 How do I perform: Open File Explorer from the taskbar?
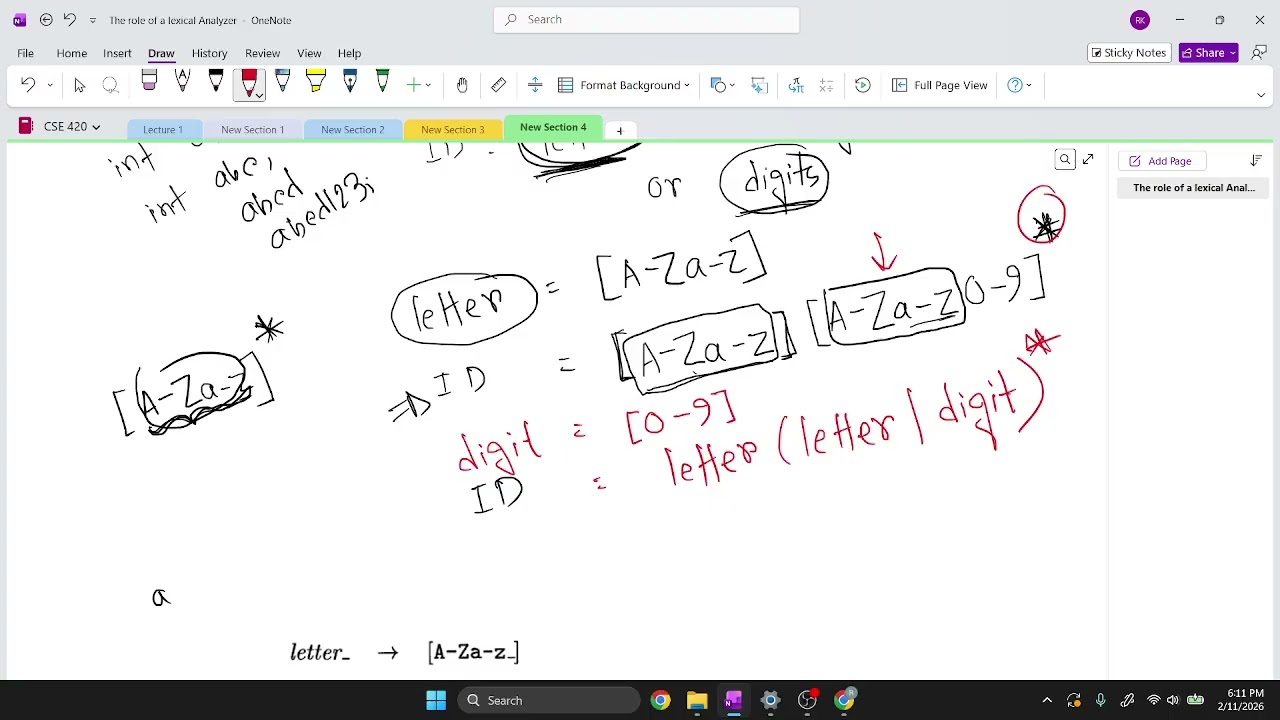click(x=697, y=701)
